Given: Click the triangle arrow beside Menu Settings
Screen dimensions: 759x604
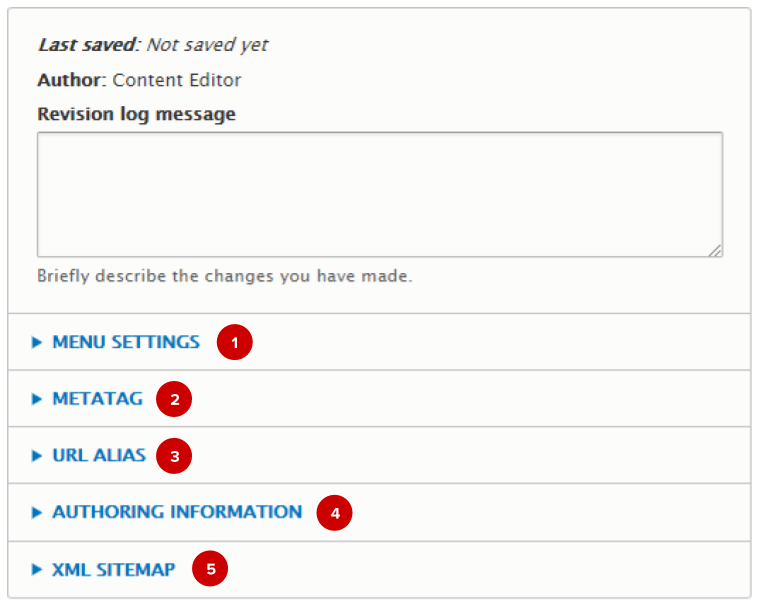Looking at the screenshot, I should tap(37, 342).
